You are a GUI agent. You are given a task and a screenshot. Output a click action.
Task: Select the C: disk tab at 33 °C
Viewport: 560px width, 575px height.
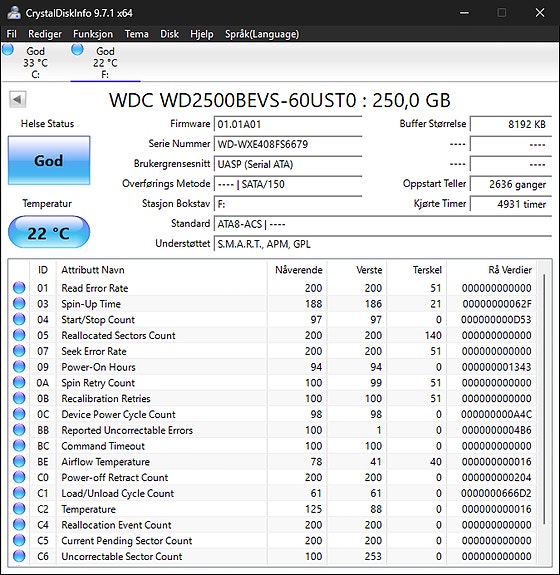(35, 62)
